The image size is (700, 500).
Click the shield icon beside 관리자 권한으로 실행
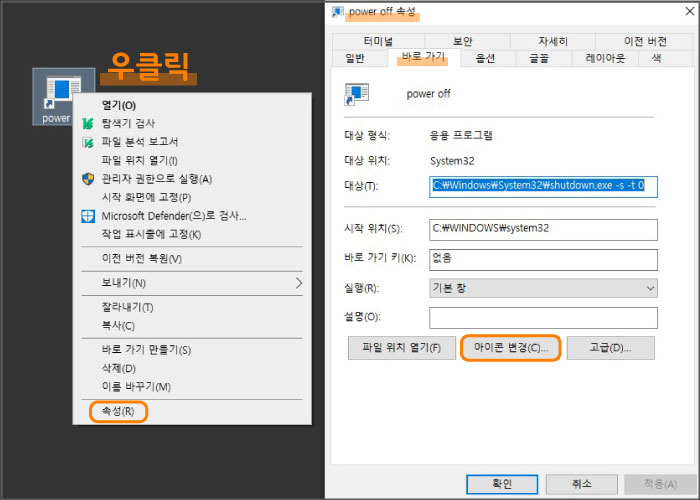click(x=88, y=179)
